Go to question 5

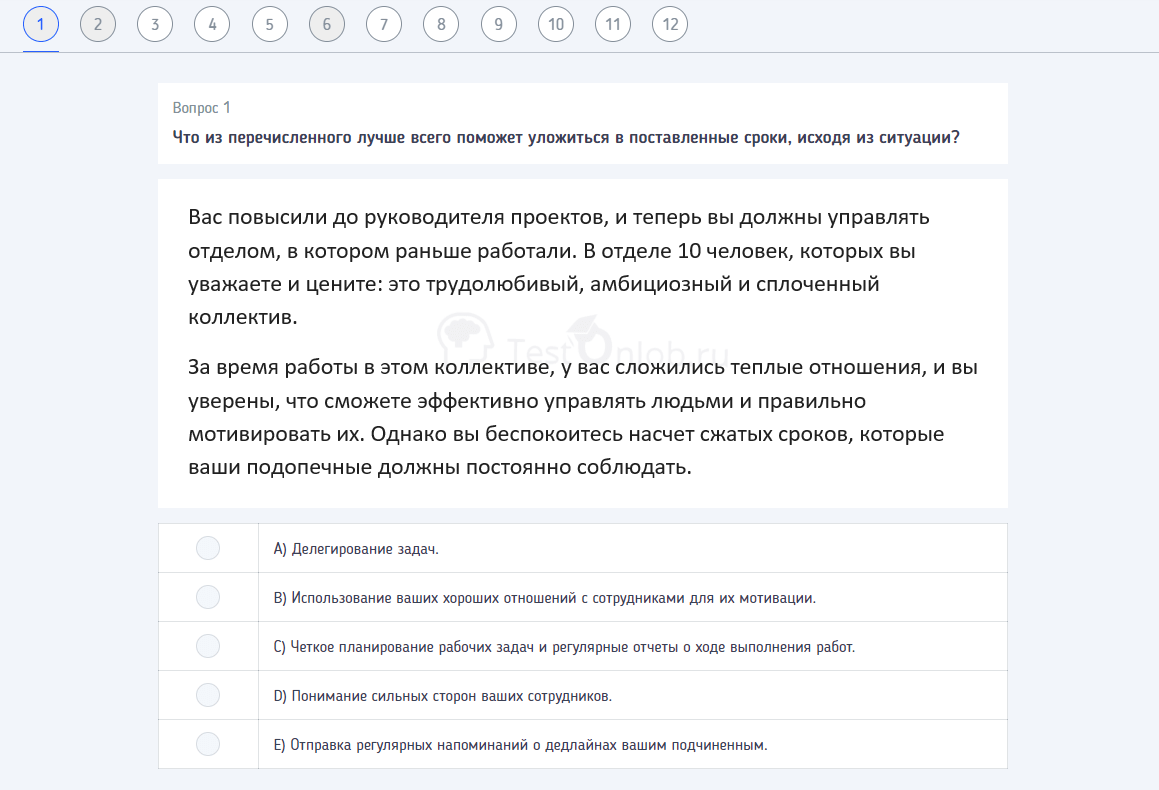[x=270, y=23]
